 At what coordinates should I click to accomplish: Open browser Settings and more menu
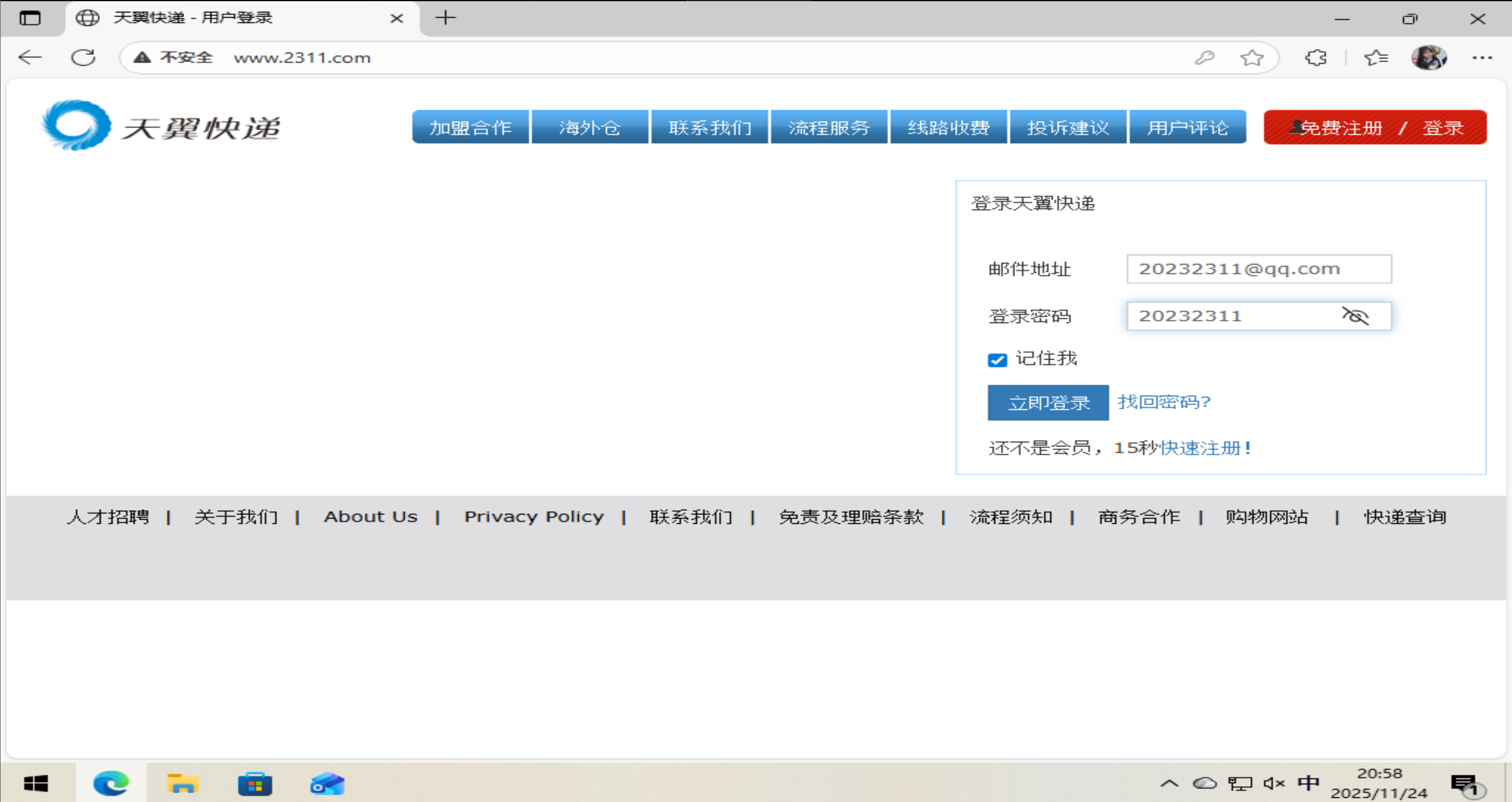click(x=1481, y=57)
